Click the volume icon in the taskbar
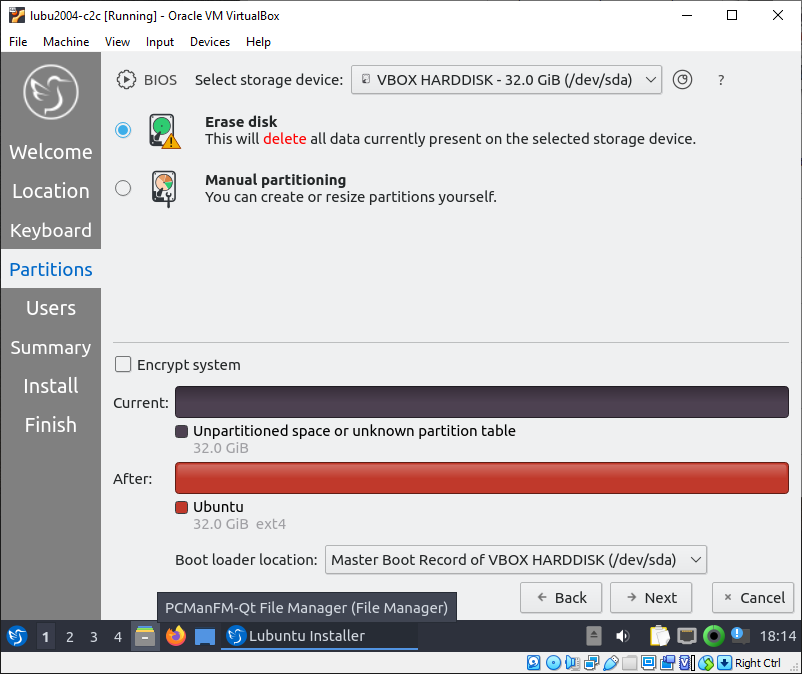The height and width of the screenshot is (674, 802). point(624,635)
